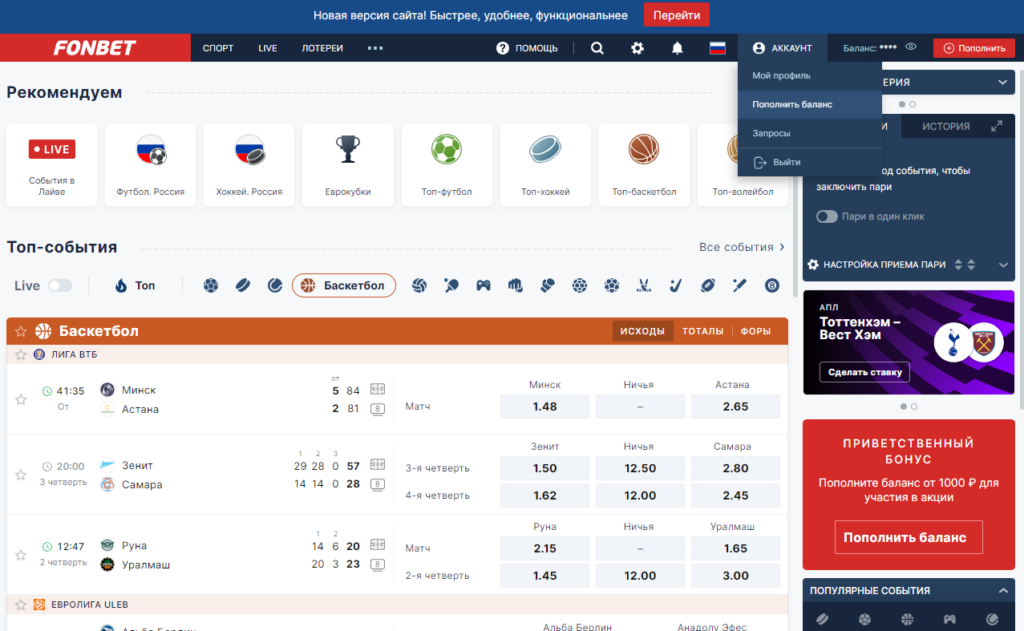Select the rugby ball sport filter
Image resolution: width=1024 pixels, height=631 pixels.
pos(708,285)
